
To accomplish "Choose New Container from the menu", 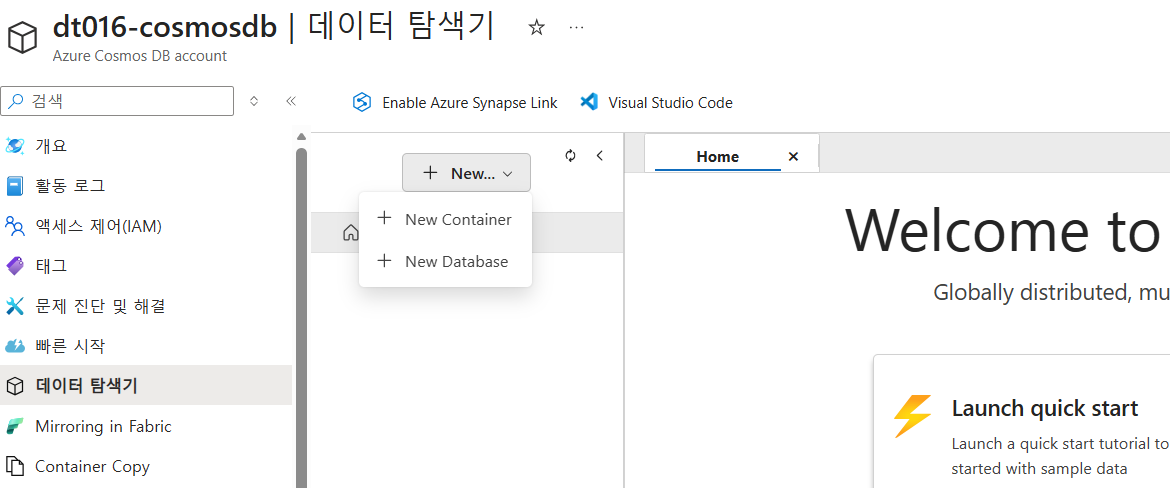I will tap(445, 219).
